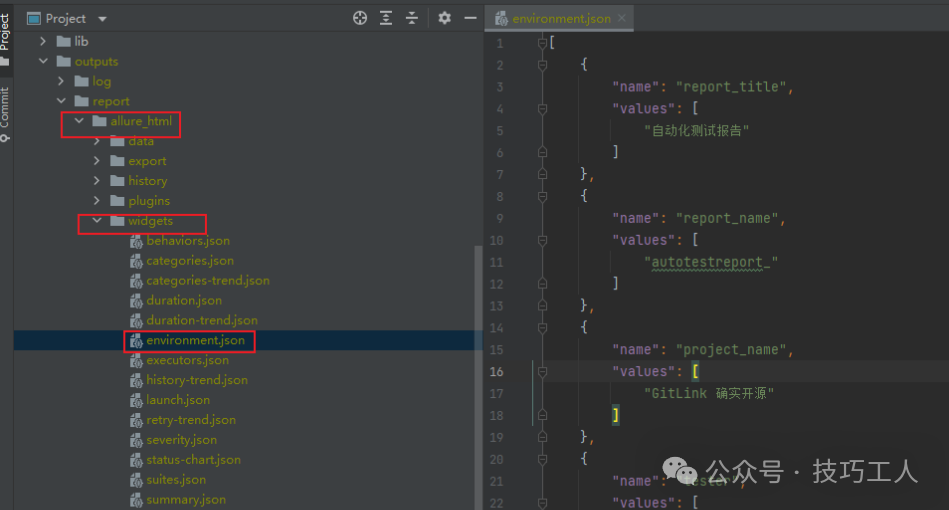949x510 pixels.
Task: Close the environment.json editor tab
Action: coord(622,19)
